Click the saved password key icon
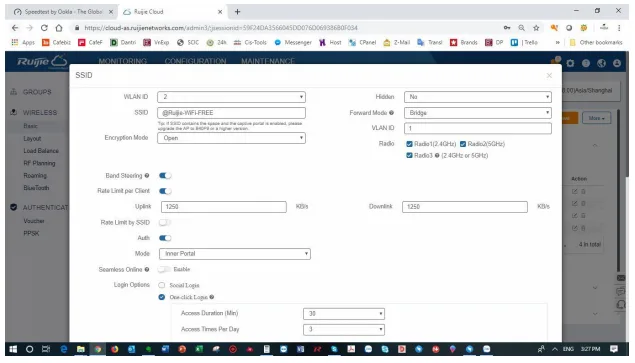 [x=507, y=28]
